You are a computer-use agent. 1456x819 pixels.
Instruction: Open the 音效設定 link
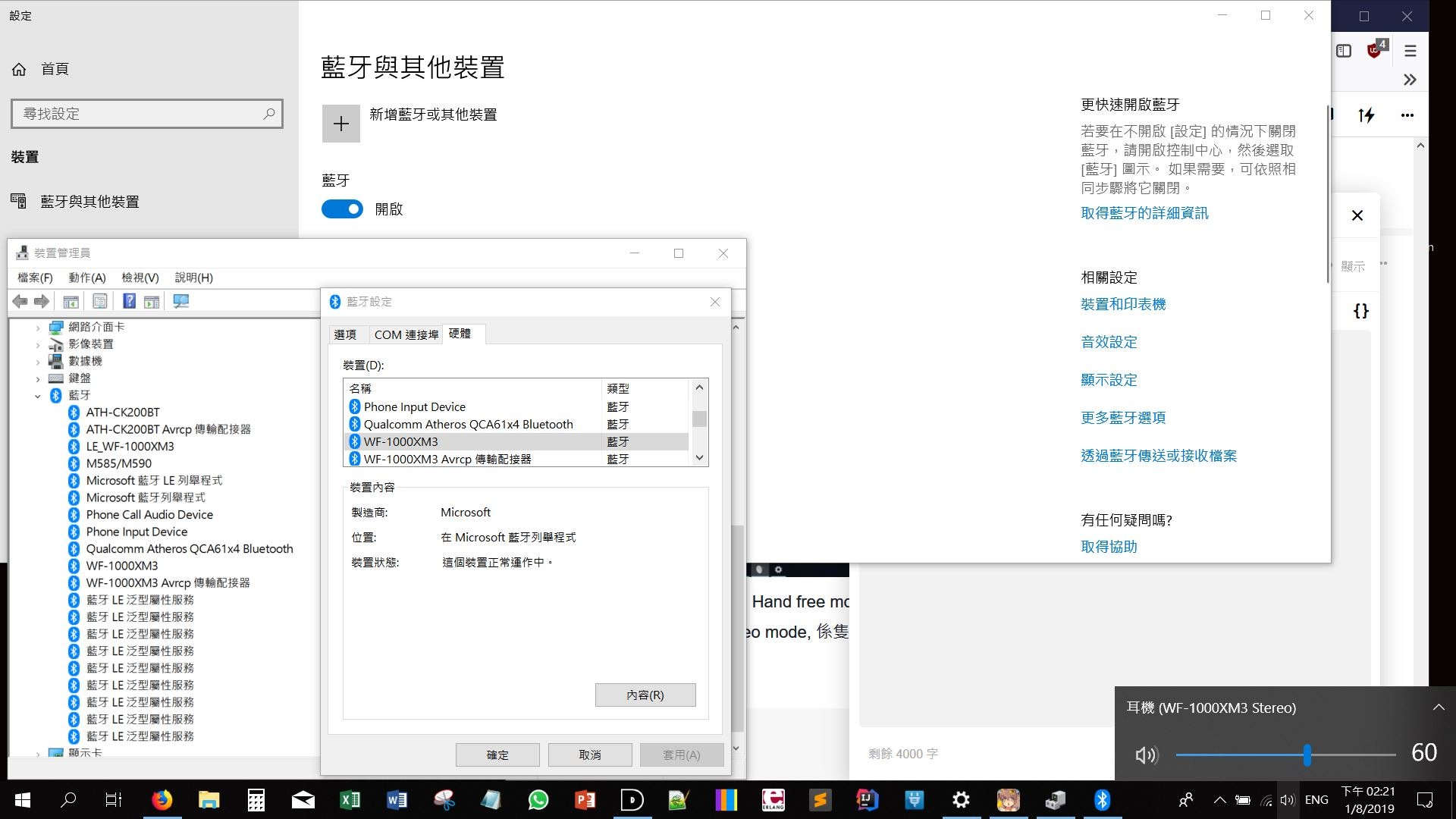coord(1109,342)
